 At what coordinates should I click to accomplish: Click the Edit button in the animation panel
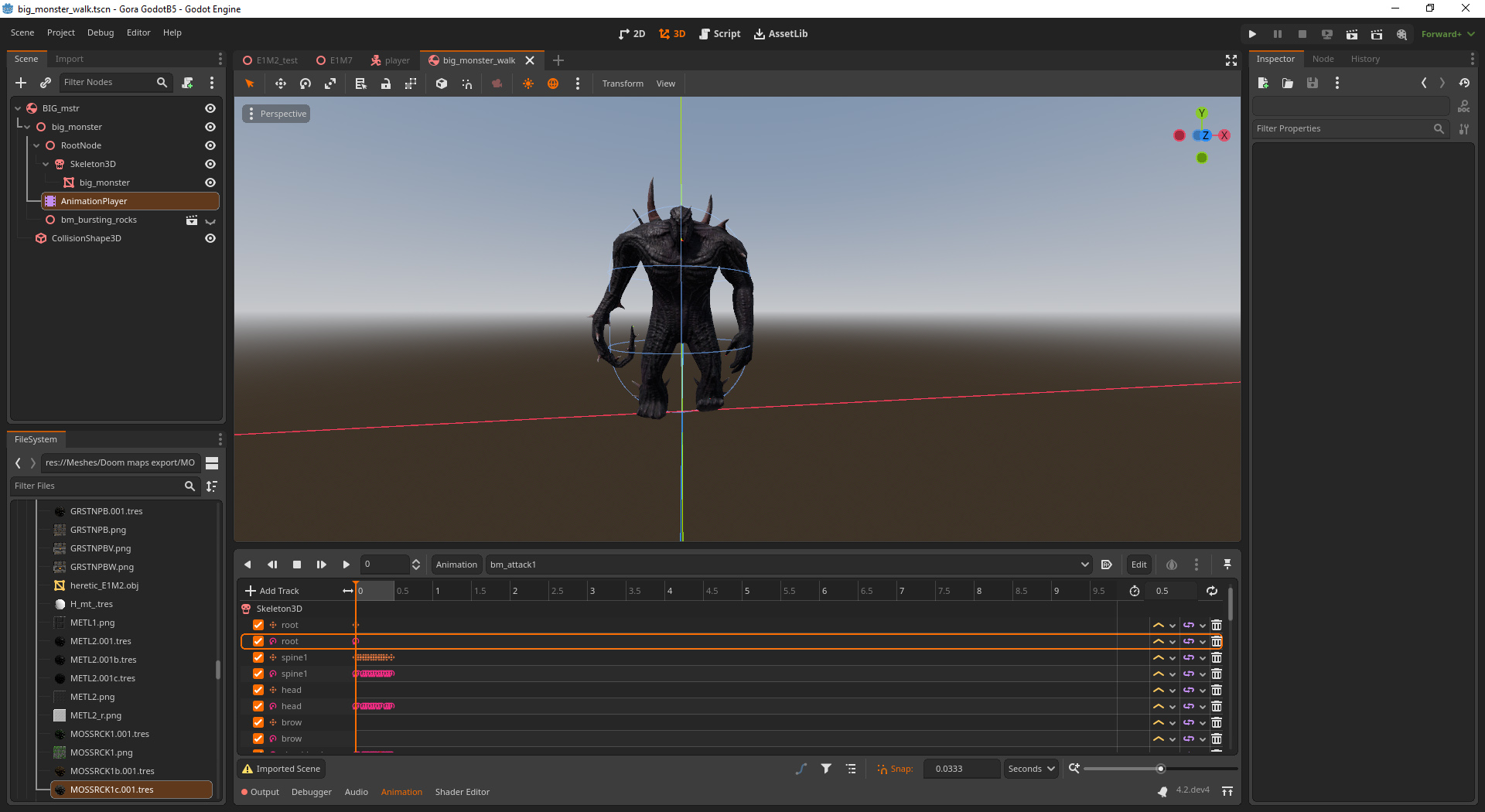(x=1138, y=565)
